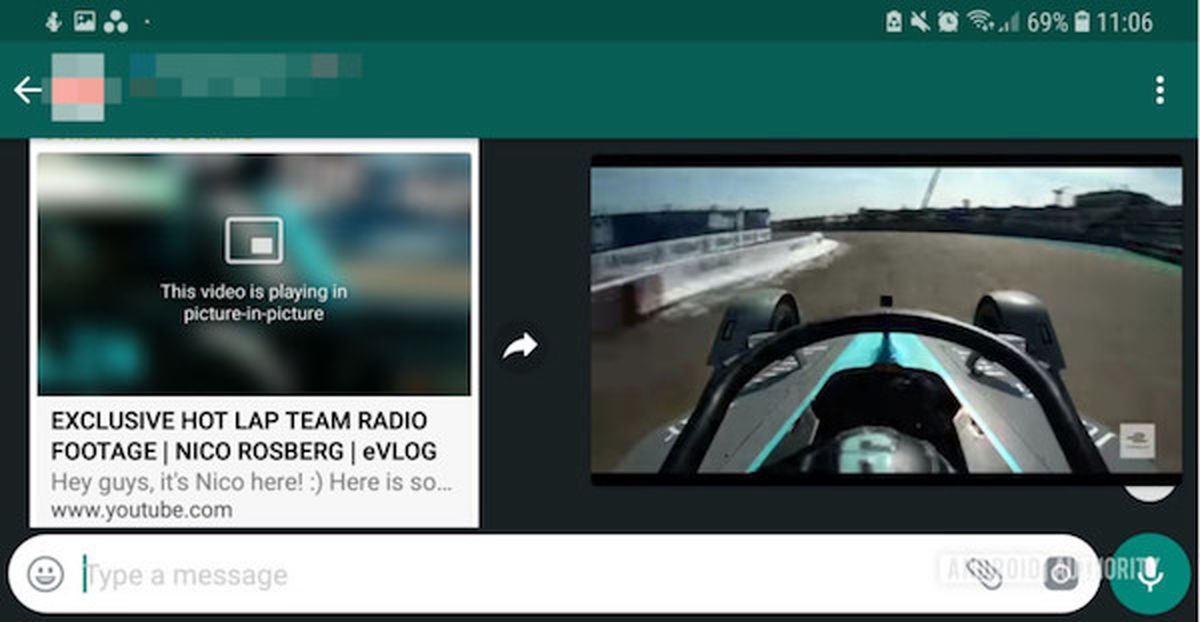Tap the image notification icon in status bar

tap(85, 22)
